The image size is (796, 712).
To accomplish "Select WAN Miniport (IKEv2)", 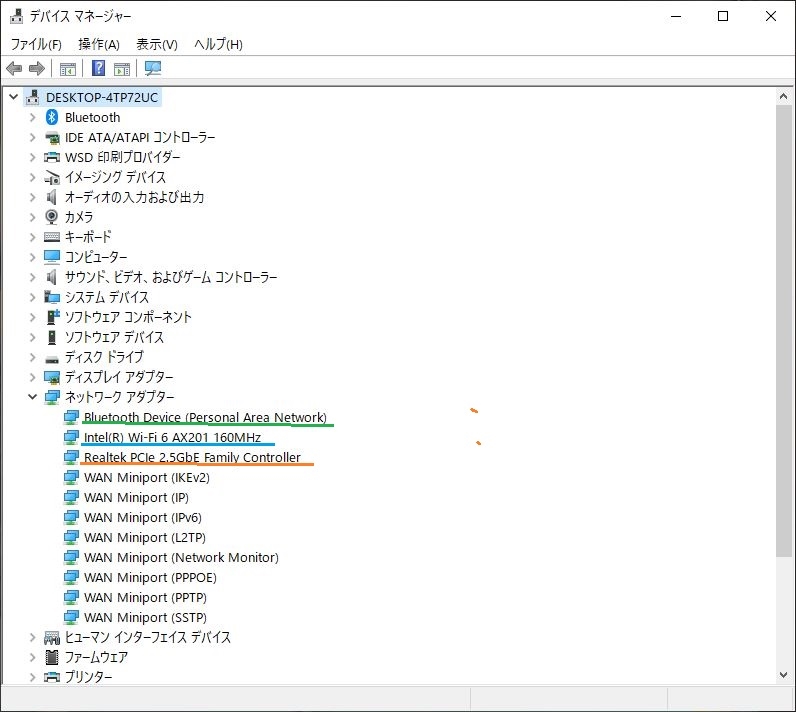I will 147,478.
